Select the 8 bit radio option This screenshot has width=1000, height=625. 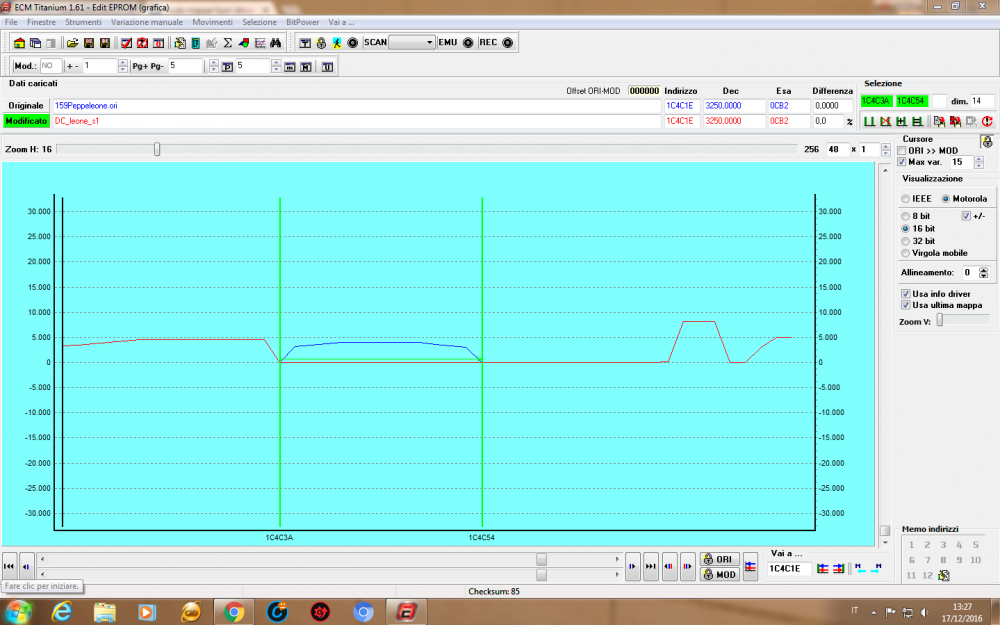[906, 216]
